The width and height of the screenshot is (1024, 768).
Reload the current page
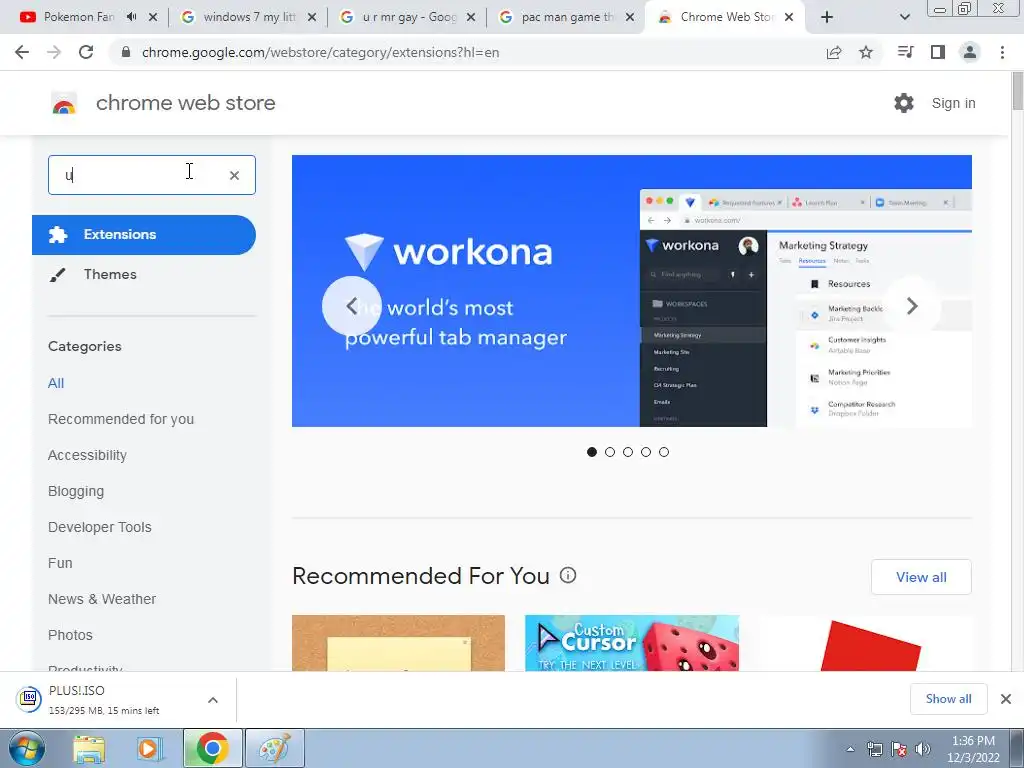[x=86, y=52]
